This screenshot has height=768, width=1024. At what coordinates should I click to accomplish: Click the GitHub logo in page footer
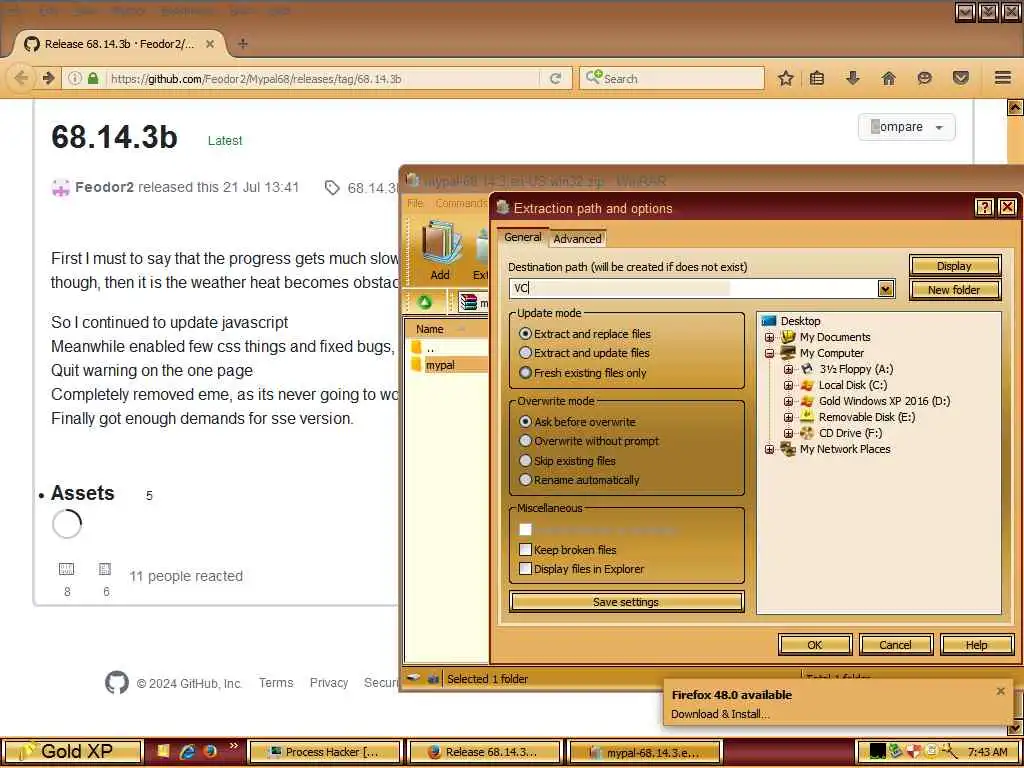click(x=117, y=683)
